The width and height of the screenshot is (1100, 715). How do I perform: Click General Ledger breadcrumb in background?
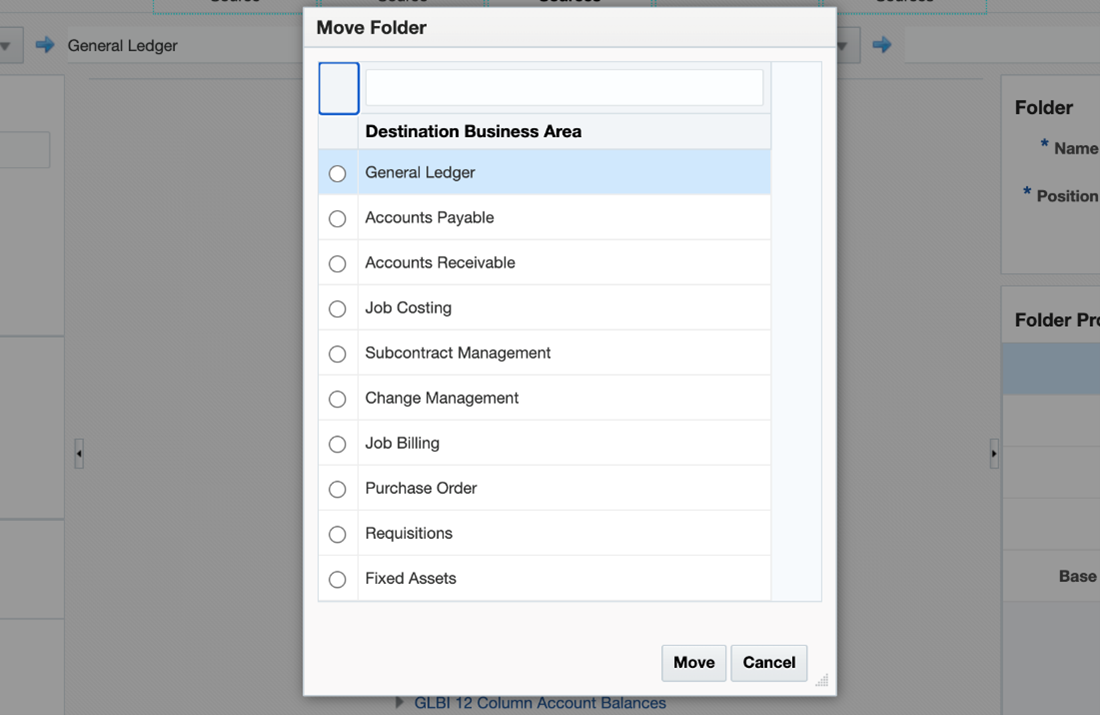click(x=122, y=46)
